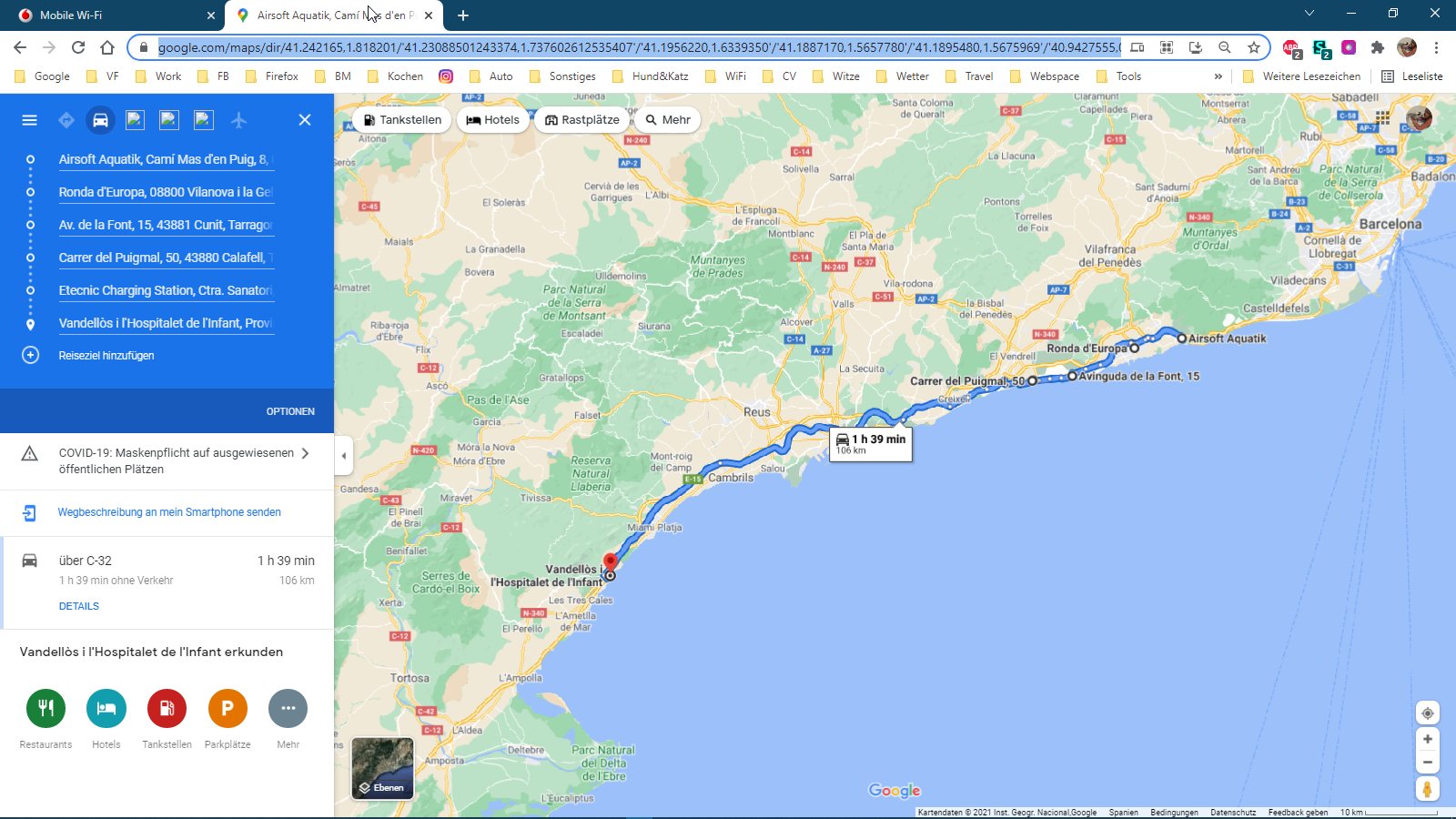Open the COVID-19 warning triangle alert
The height and width of the screenshot is (819, 1456).
(30, 453)
